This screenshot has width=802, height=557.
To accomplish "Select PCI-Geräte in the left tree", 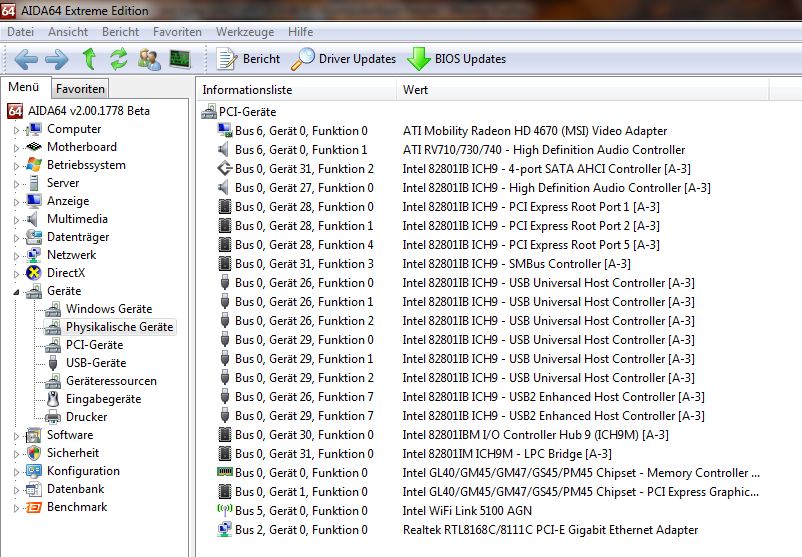I will 95,345.
